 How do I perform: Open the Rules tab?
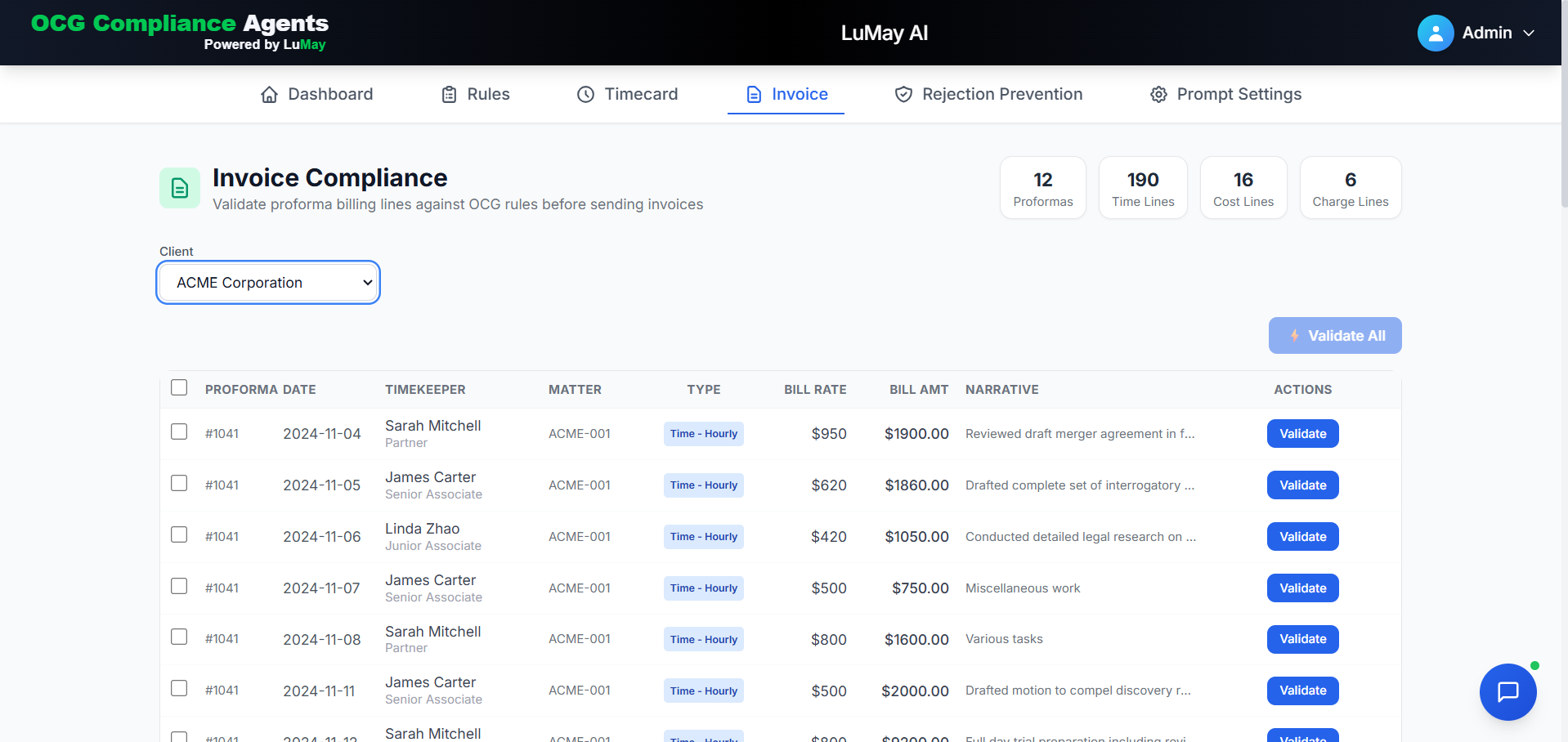476,95
